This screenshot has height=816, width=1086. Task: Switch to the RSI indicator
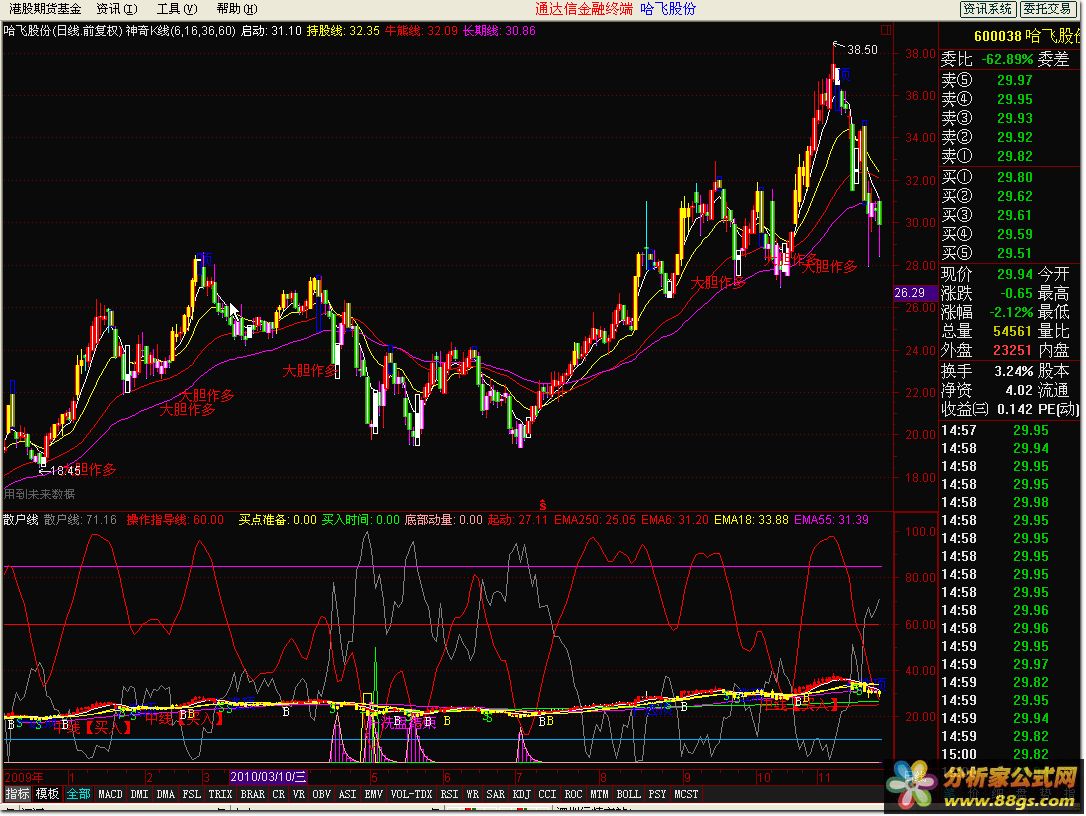[x=449, y=794]
